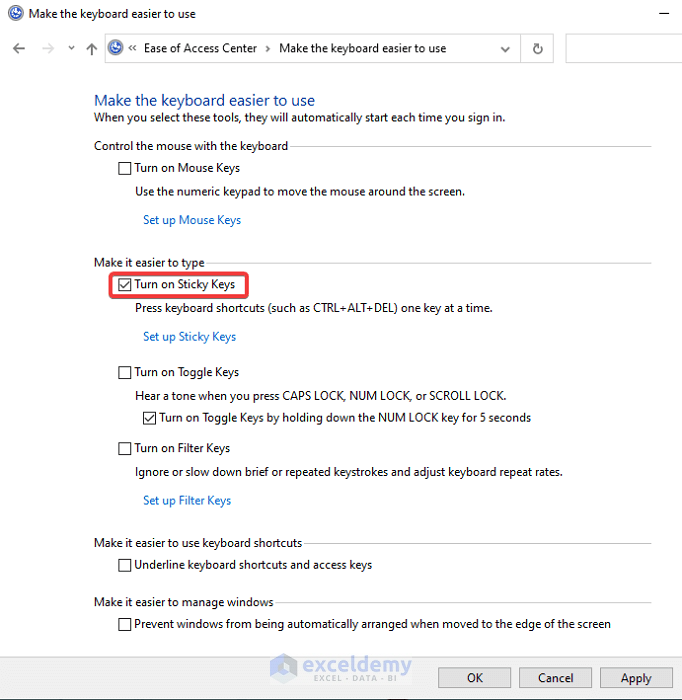The width and height of the screenshot is (682, 700).
Task: Click the forward navigation arrow
Action: [48, 48]
